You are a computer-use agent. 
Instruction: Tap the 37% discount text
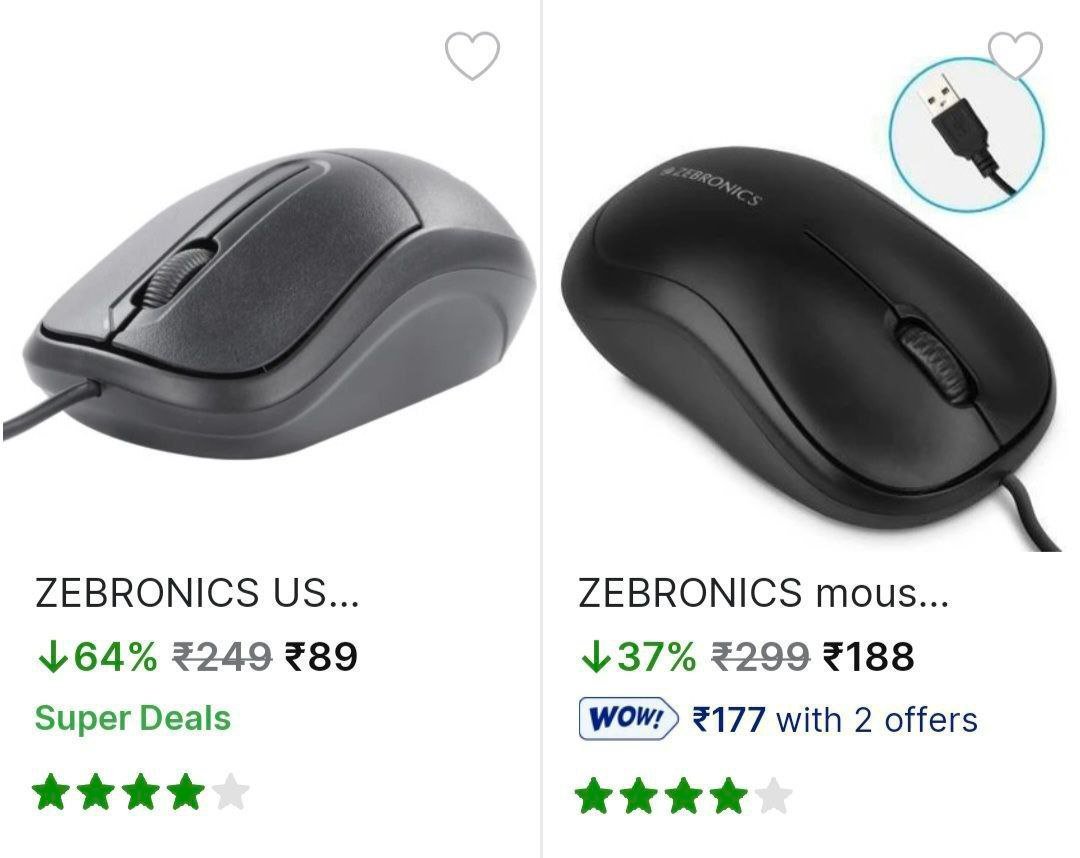click(656, 657)
